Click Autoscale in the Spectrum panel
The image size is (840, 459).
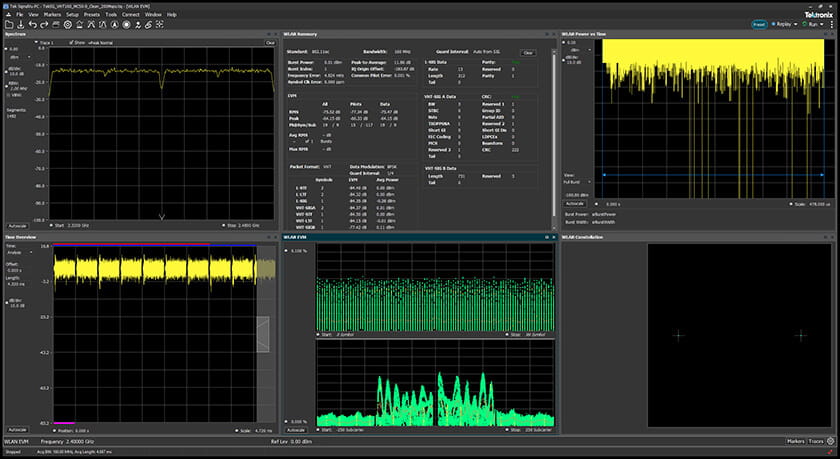tap(17, 226)
